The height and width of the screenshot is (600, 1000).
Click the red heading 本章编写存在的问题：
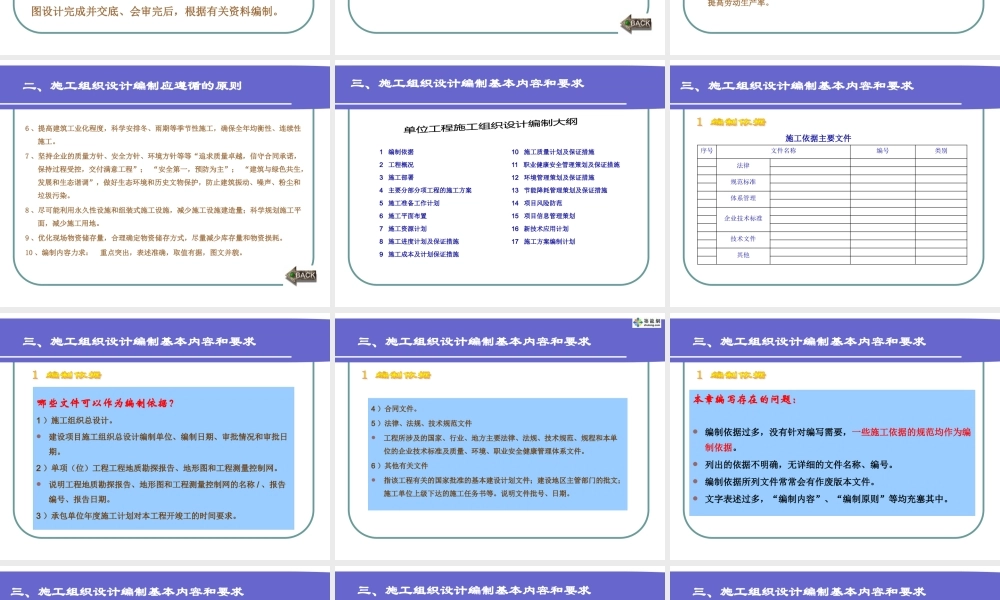(x=745, y=399)
